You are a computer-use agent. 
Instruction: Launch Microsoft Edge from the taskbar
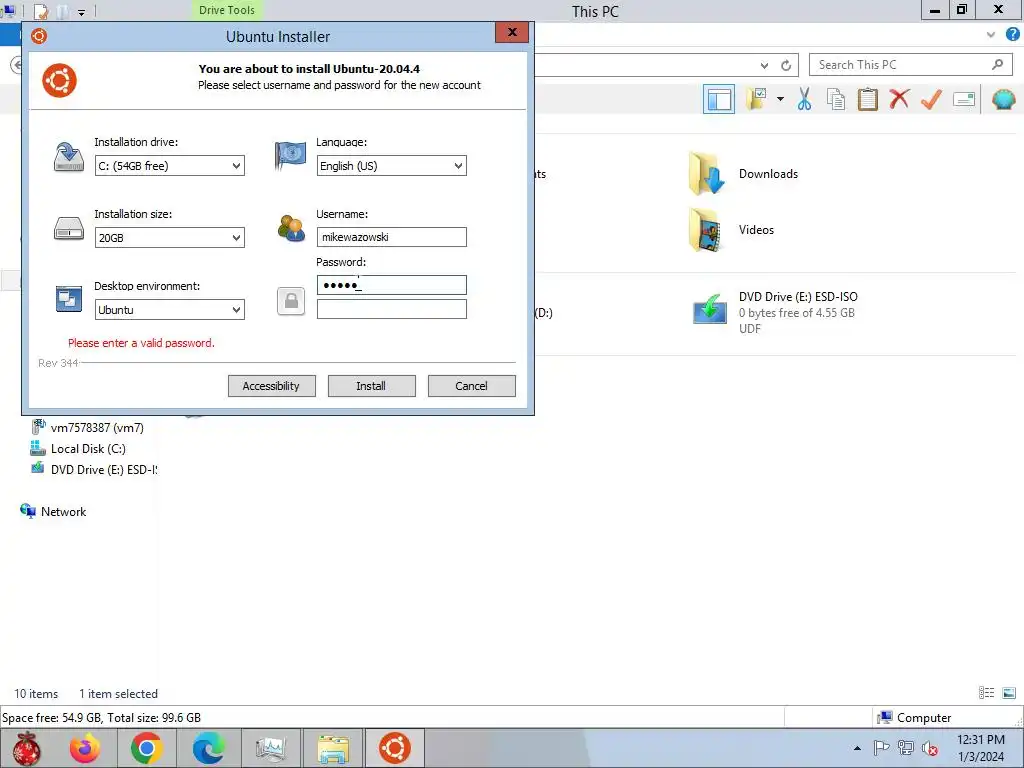[208, 748]
